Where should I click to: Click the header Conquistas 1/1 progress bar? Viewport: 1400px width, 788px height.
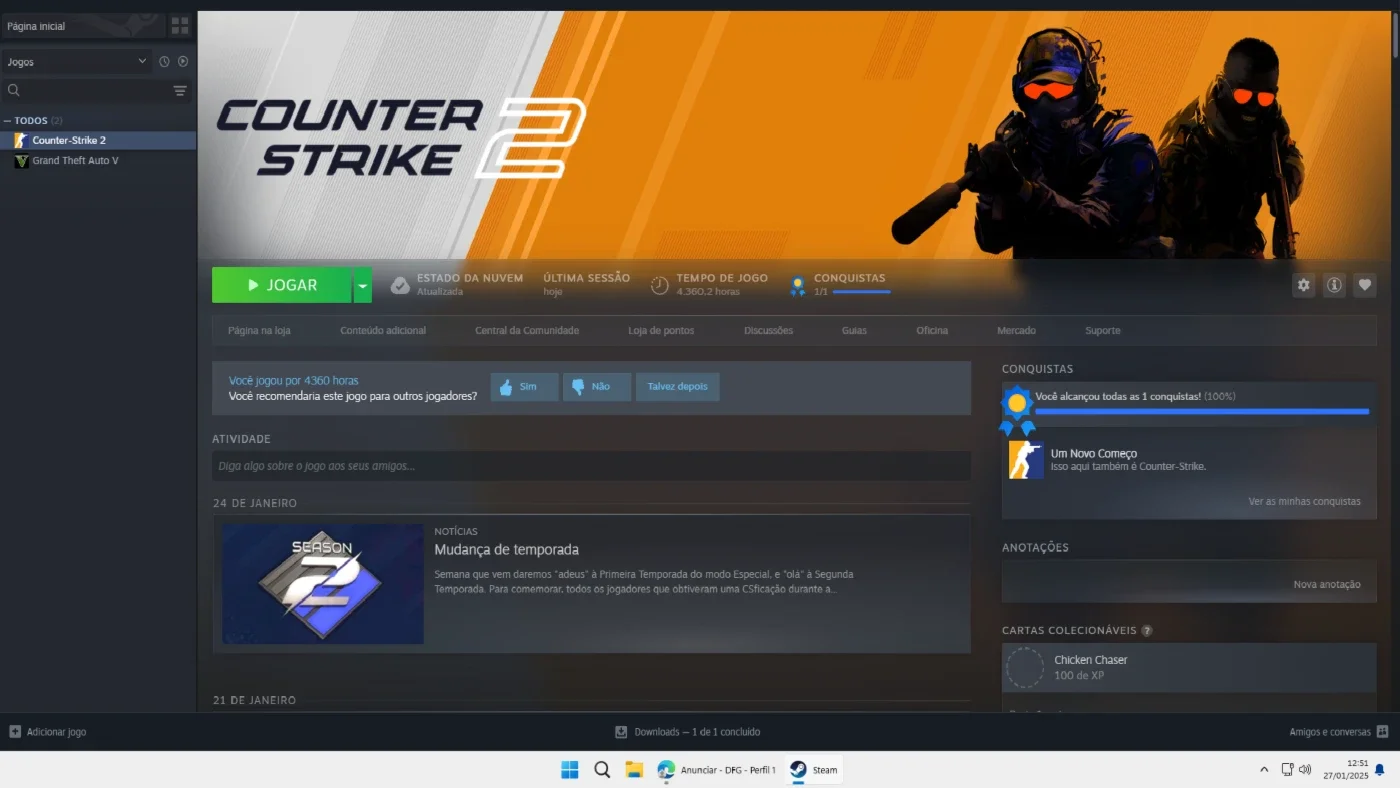(x=861, y=292)
